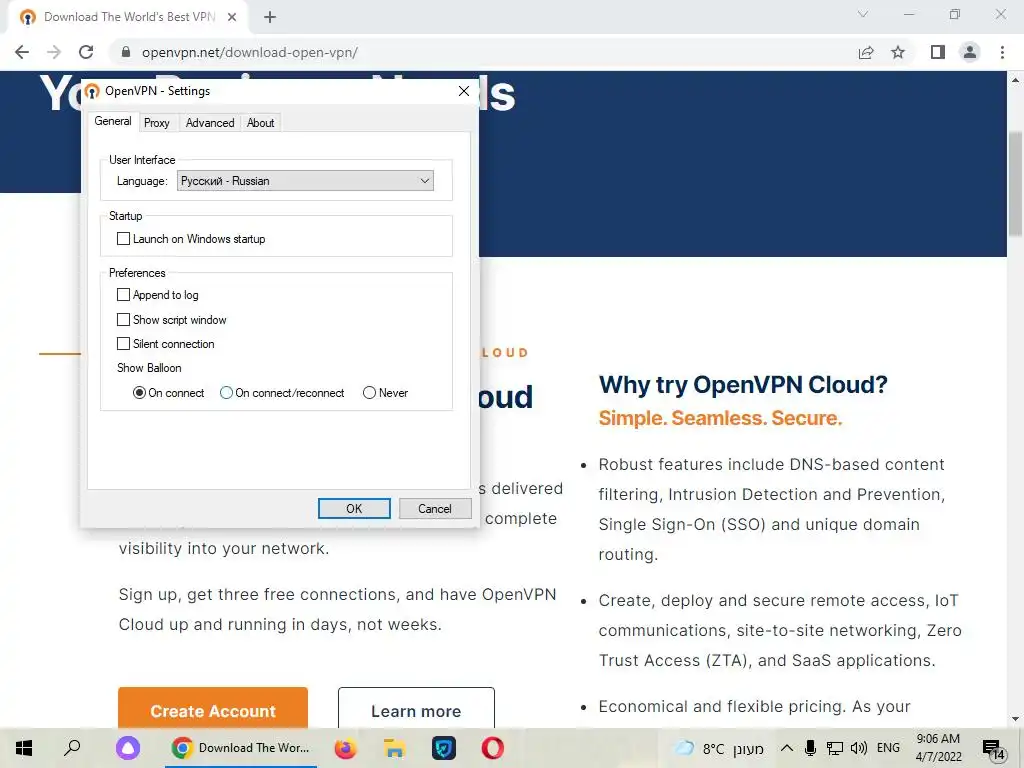Launch Firefox from the taskbar

pyautogui.click(x=345, y=748)
